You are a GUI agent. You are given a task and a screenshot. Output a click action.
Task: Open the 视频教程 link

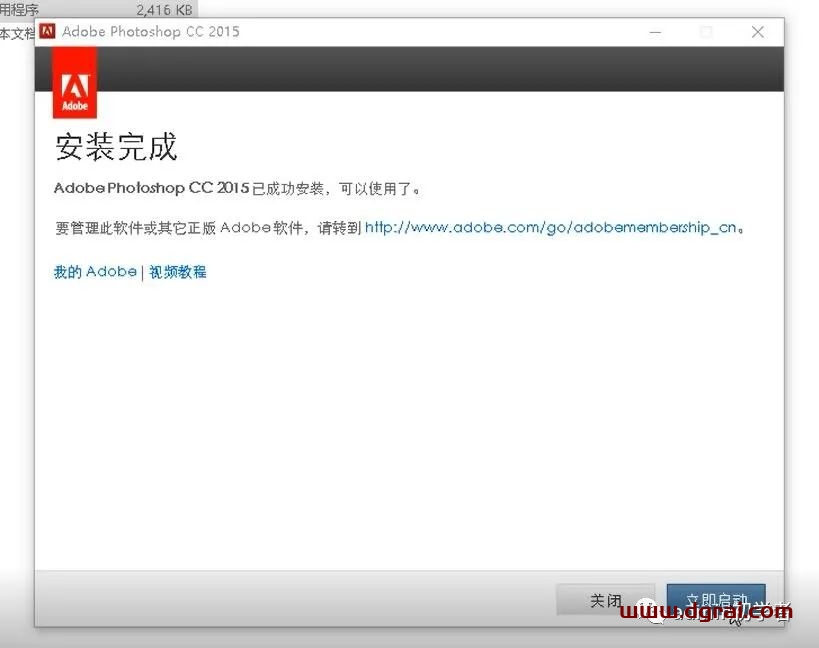click(178, 272)
